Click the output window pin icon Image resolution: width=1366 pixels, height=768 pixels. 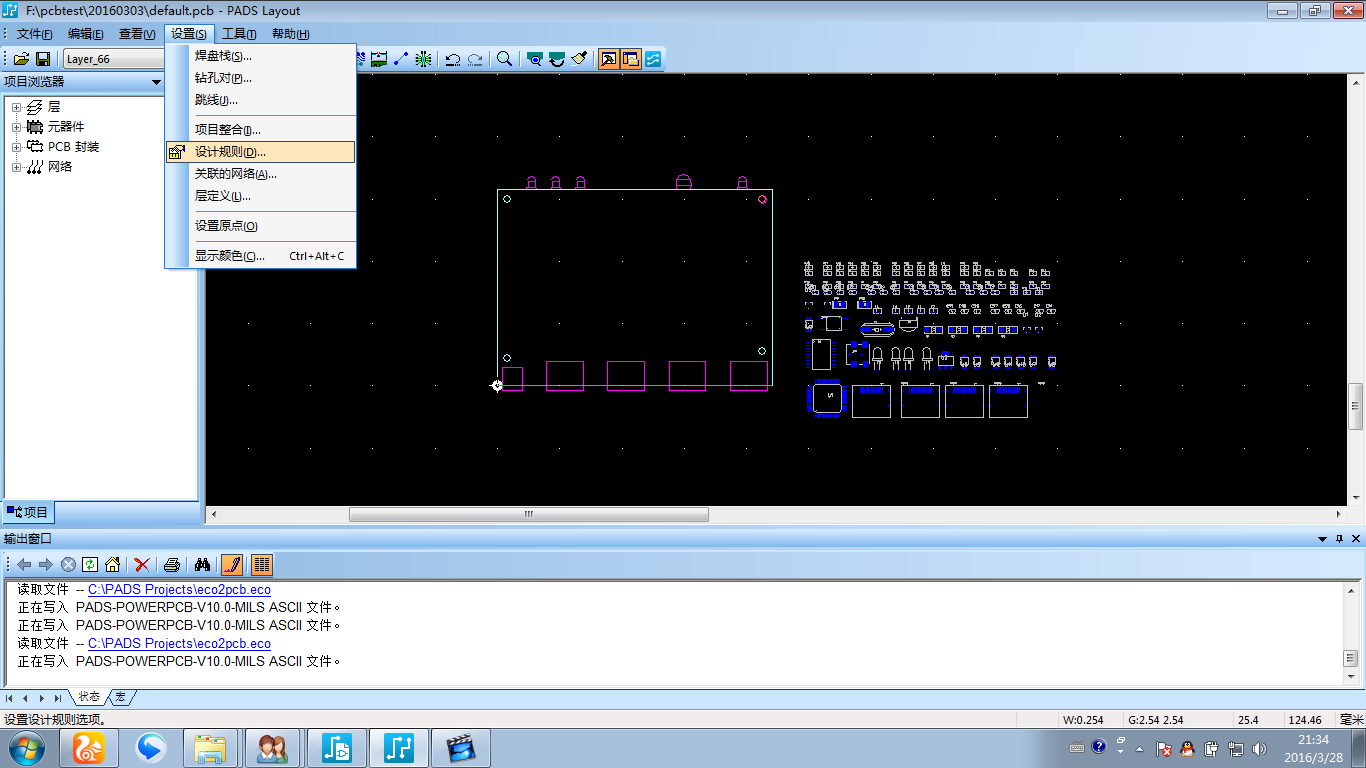point(1340,539)
